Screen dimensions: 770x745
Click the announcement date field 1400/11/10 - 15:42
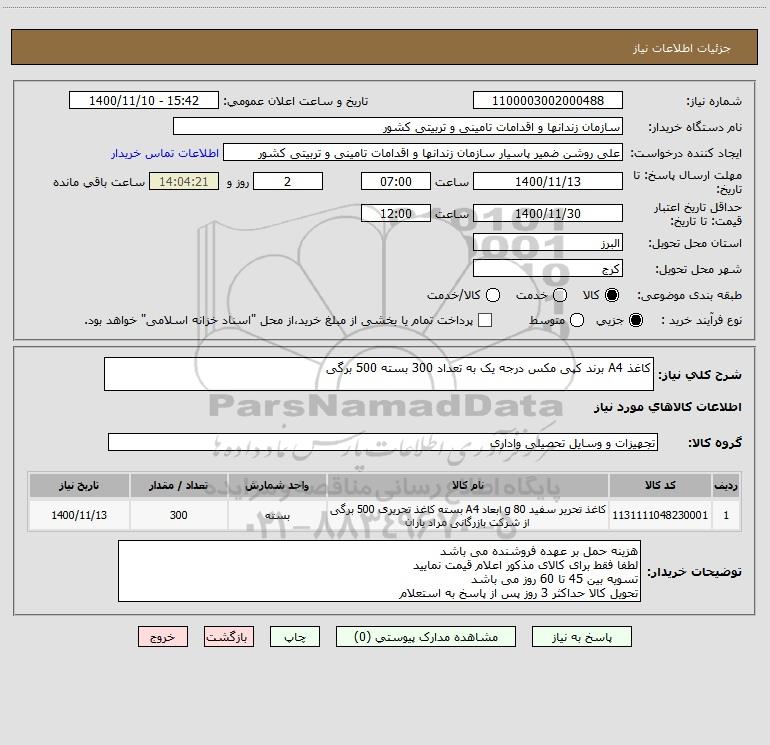tap(144, 101)
